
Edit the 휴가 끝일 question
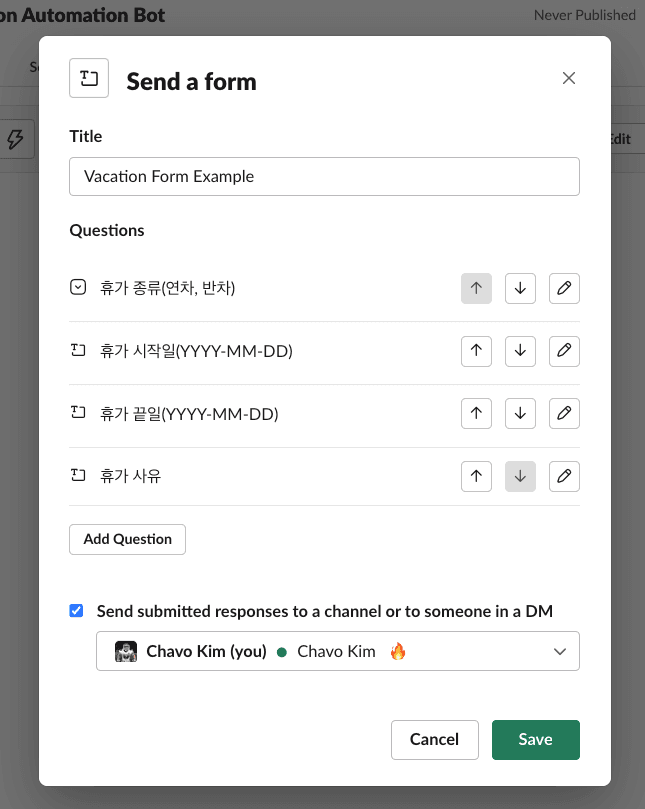pos(564,414)
